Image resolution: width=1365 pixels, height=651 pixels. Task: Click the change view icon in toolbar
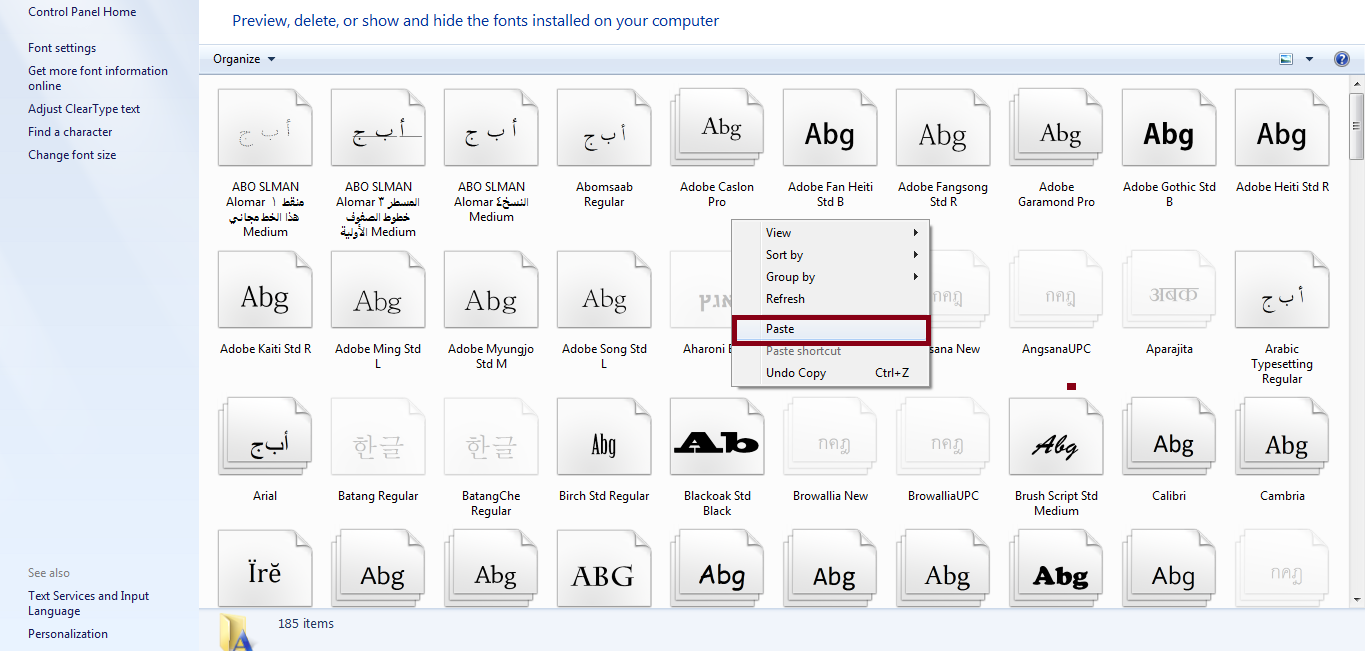pyautogui.click(x=1287, y=59)
